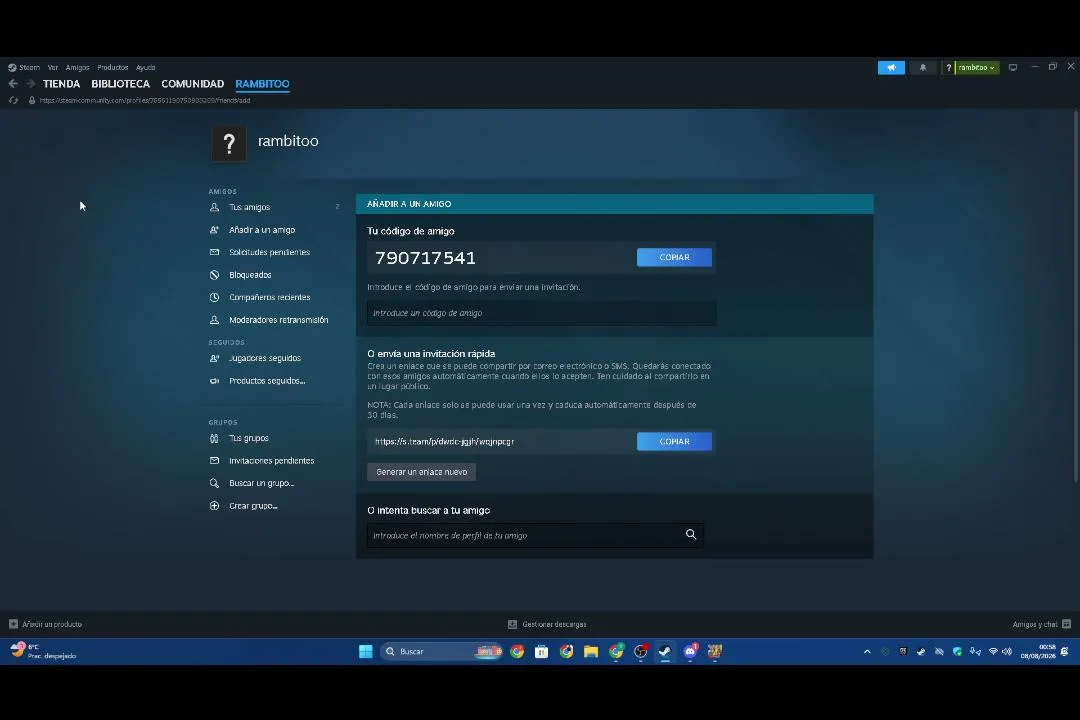
Task: Open the Wi-Fi network tray icon
Action: (x=993, y=651)
